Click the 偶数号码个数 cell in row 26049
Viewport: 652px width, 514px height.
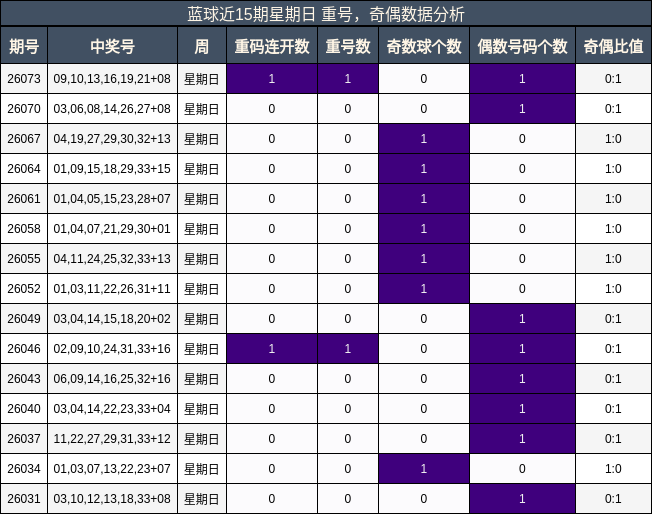pos(523,319)
